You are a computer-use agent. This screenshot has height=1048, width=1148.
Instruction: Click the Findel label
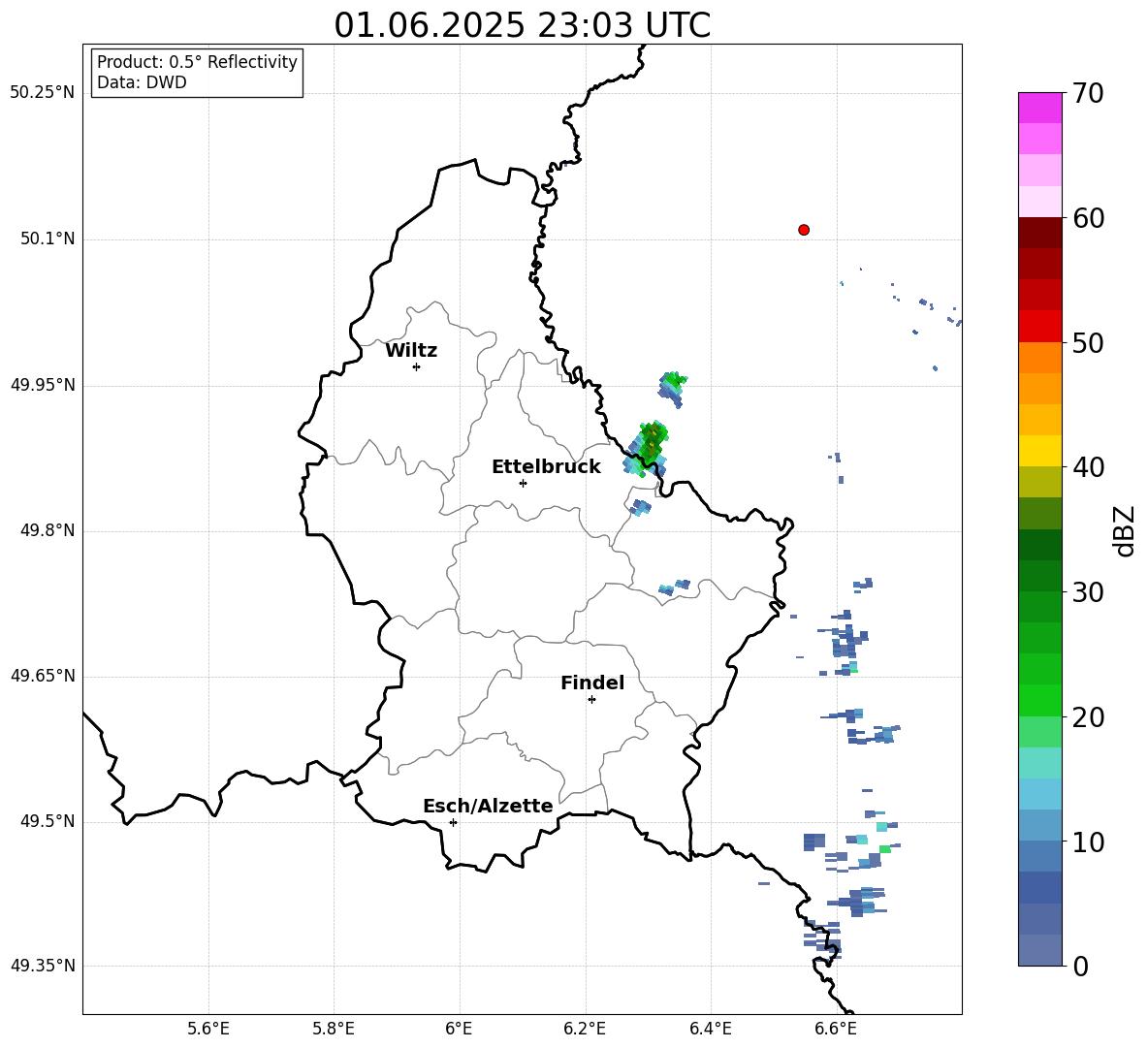point(592,683)
